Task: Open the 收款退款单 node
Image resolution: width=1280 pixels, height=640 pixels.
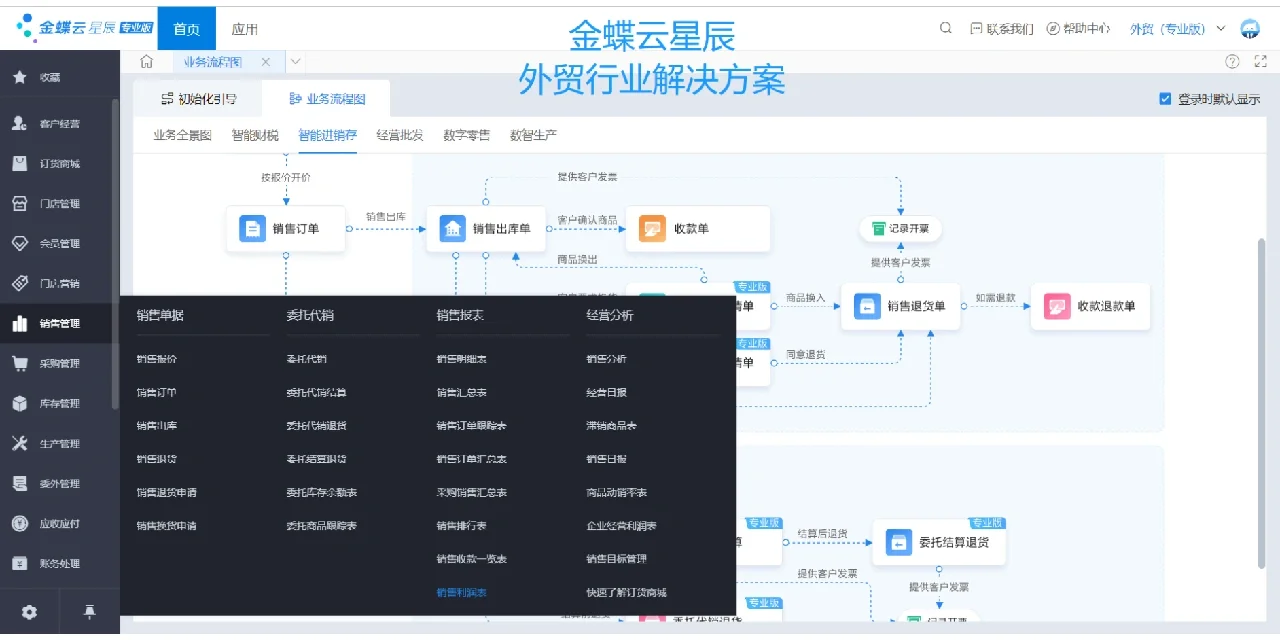Action: [1090, 307]
